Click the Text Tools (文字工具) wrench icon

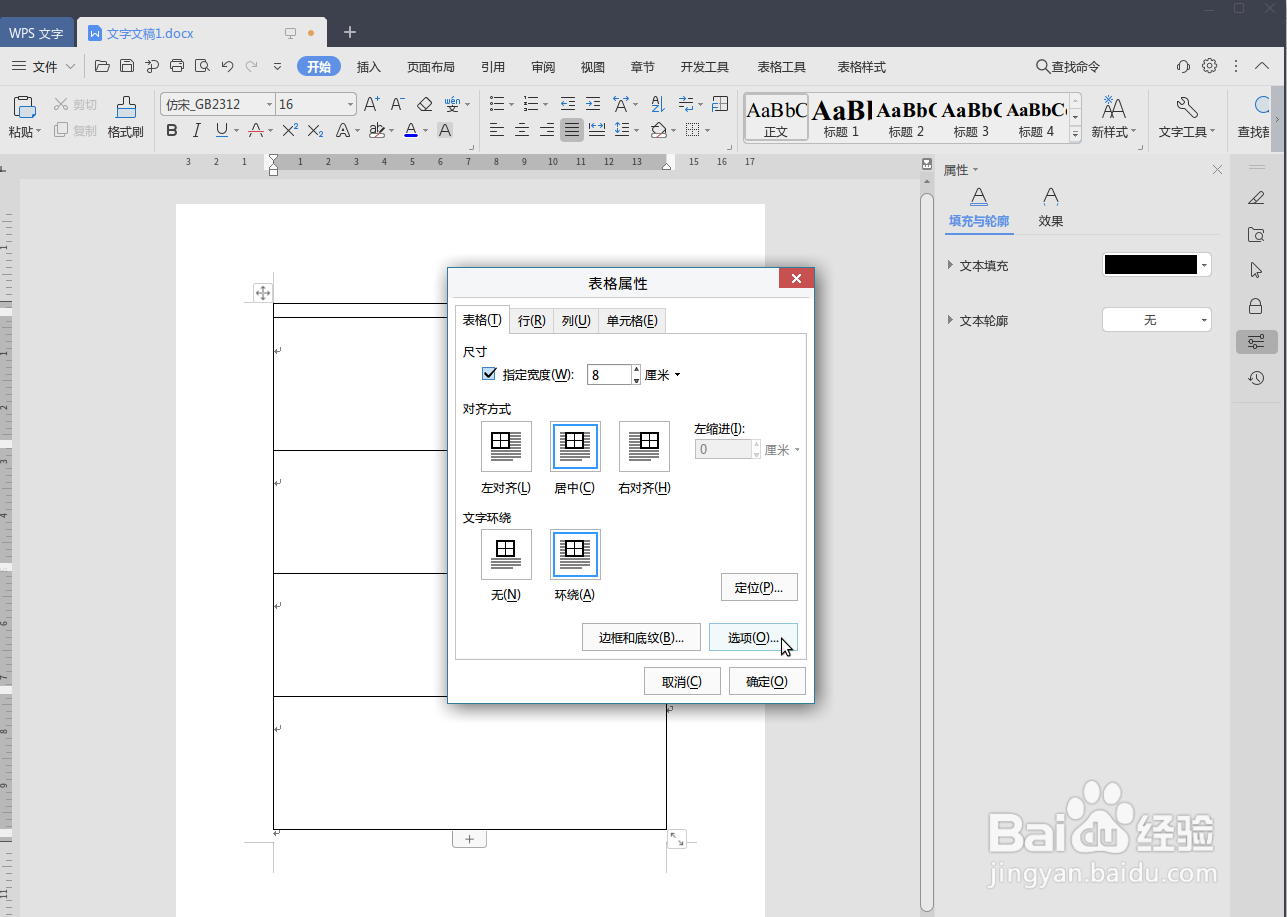1187,108
